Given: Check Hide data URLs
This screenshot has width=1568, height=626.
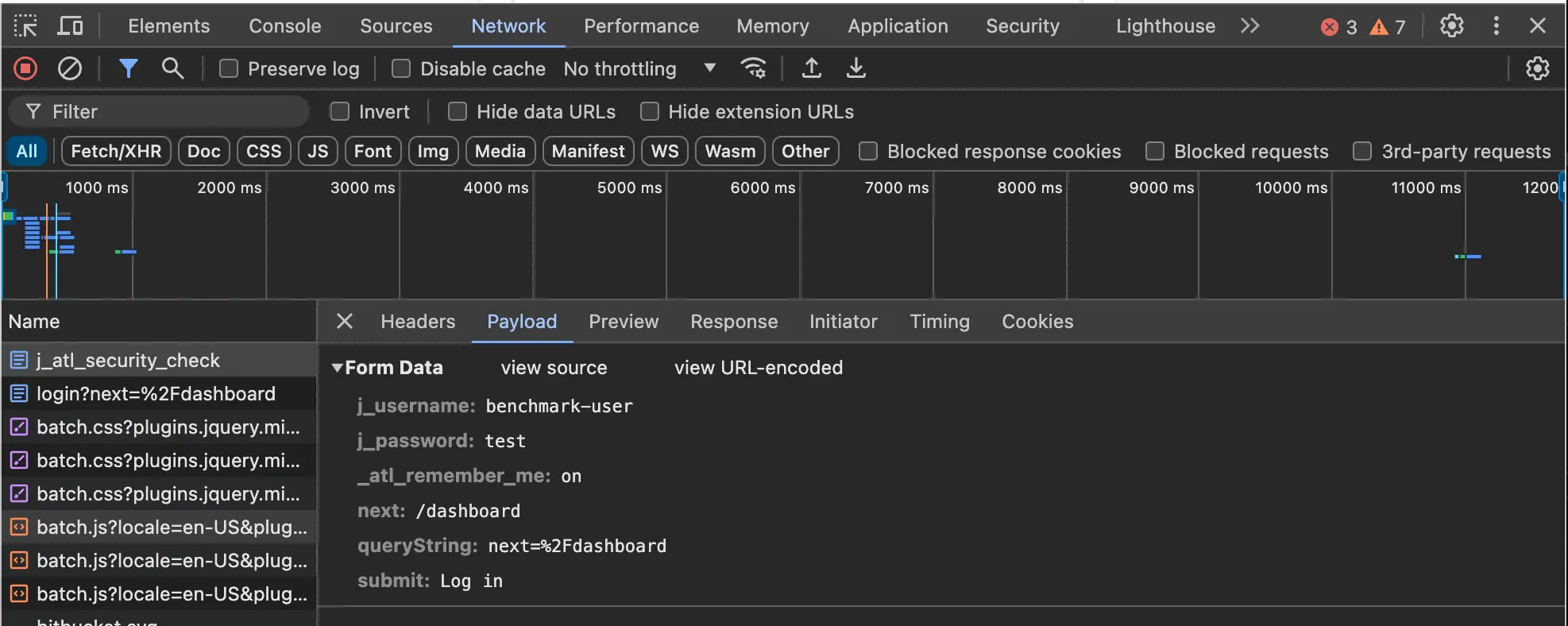Looking at the screenshot, I should click(x=458, y=112).
